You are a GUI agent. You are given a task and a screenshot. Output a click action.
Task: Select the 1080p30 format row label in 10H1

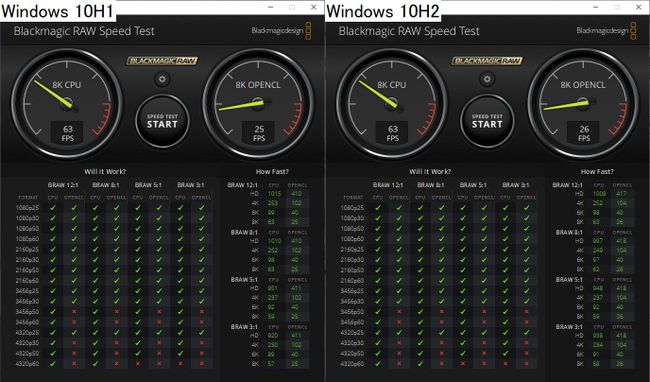click(27, 218)
